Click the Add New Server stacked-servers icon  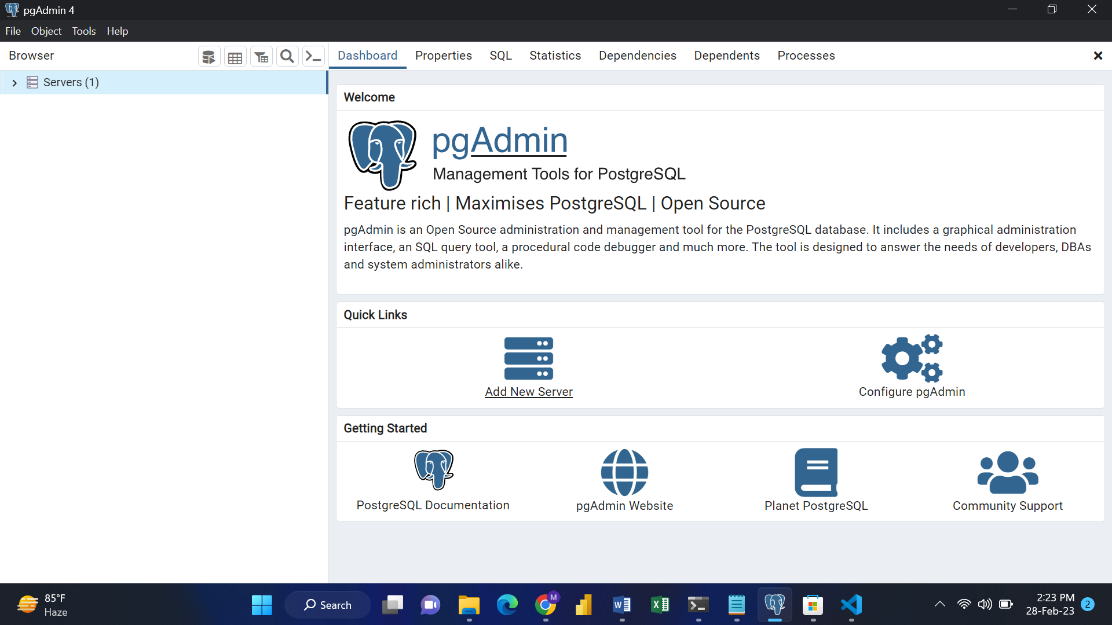click(528, 358)
